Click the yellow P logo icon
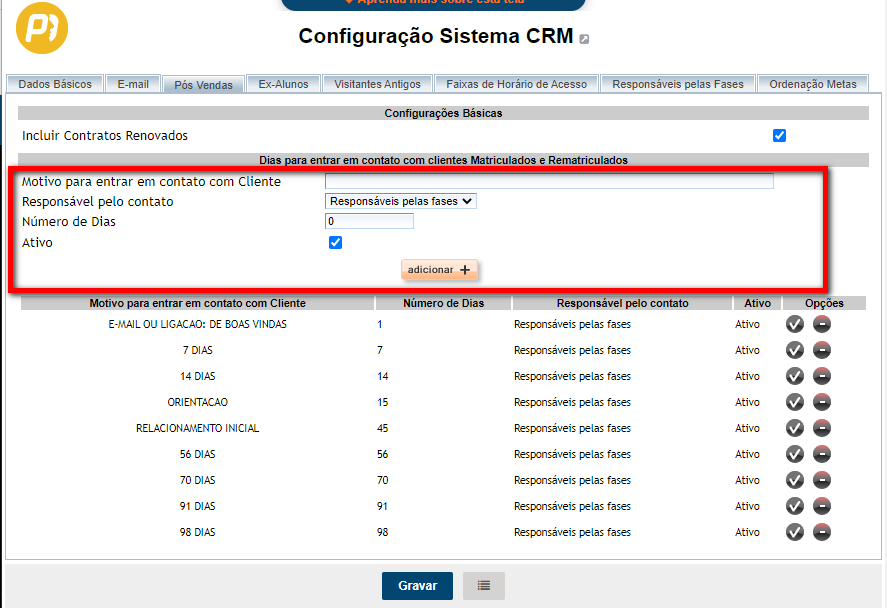887x608 pixels. click(42, 28)
